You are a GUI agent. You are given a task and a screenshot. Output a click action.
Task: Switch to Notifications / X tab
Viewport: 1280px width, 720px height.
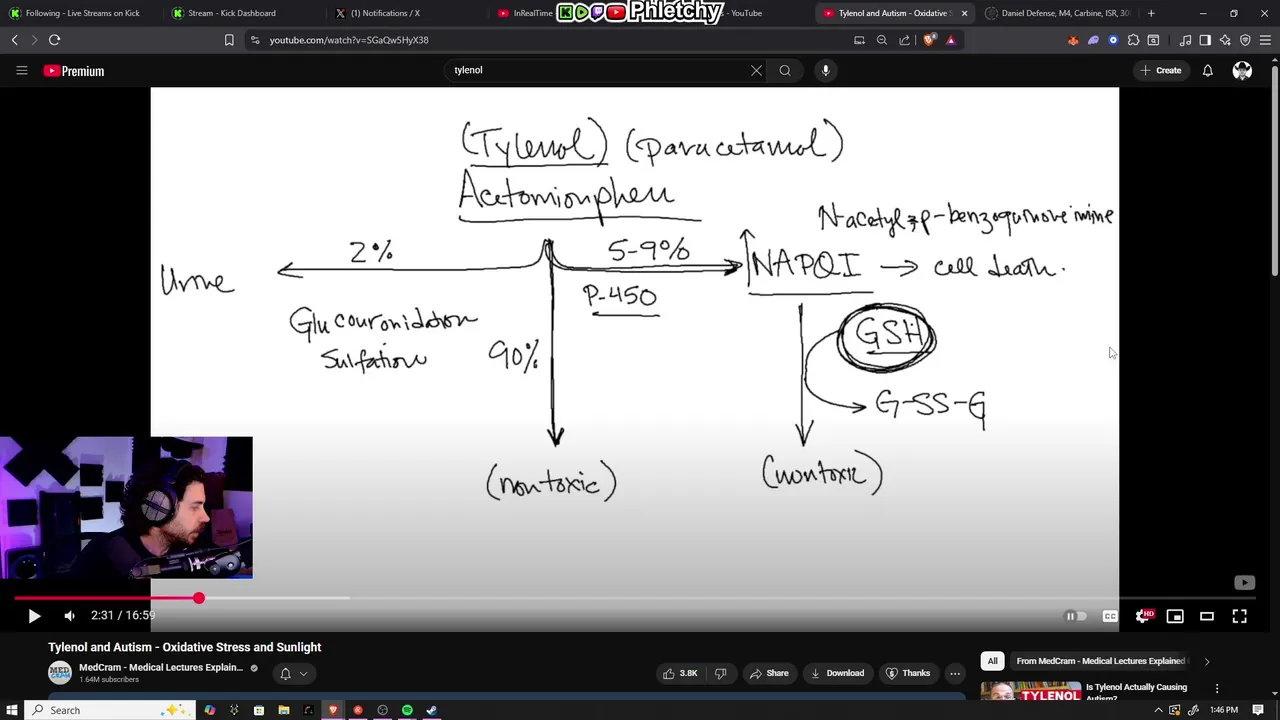[400, 13]
